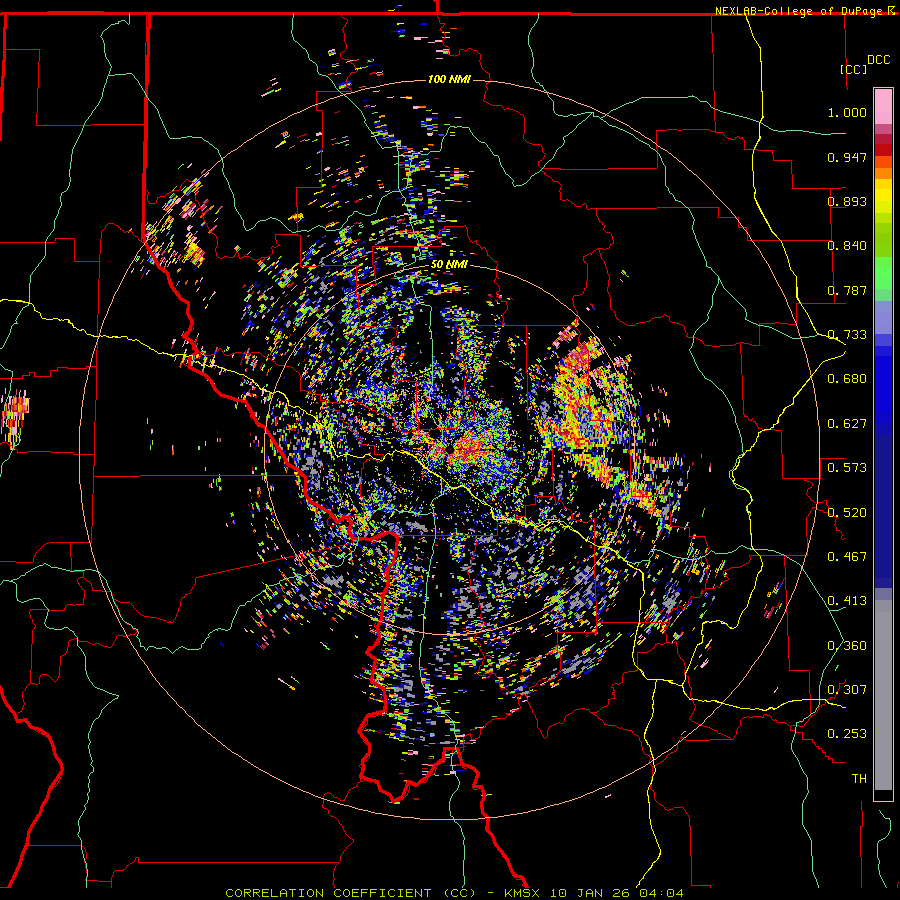Click the 0.680 legend value
This screenshot has width=900, height=900.
pos(847,379)
